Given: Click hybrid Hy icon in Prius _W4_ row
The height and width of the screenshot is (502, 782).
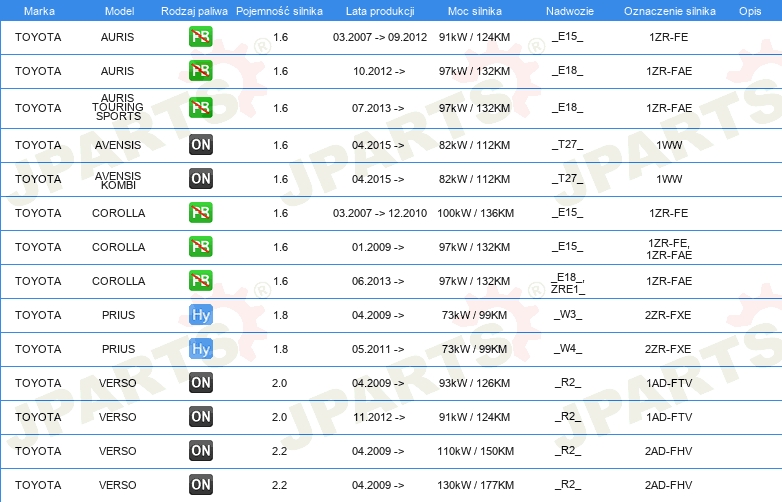Looking at the screenshot, I should pos(200,348).
